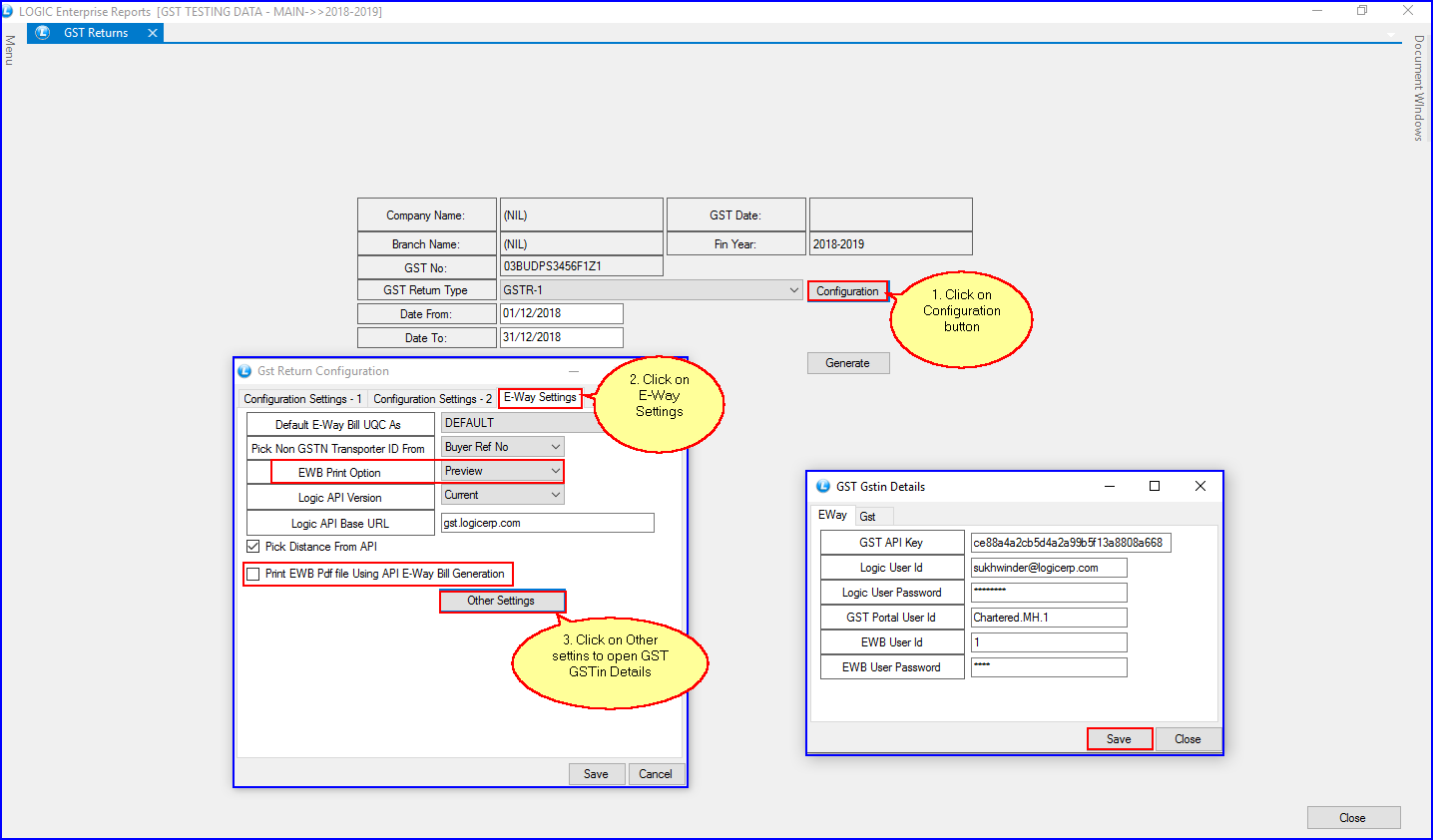Click the GST Returns tab logo icon

[43, 33]
